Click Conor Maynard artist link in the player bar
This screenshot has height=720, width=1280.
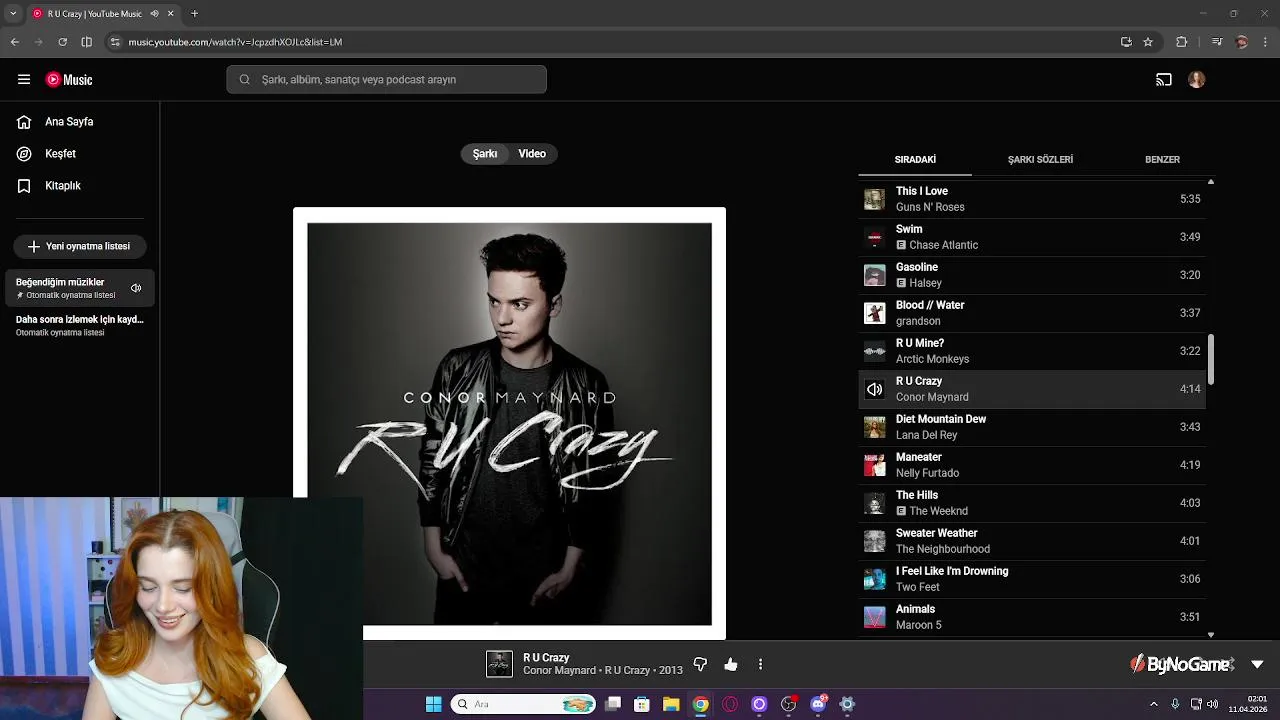coord(559,670)
